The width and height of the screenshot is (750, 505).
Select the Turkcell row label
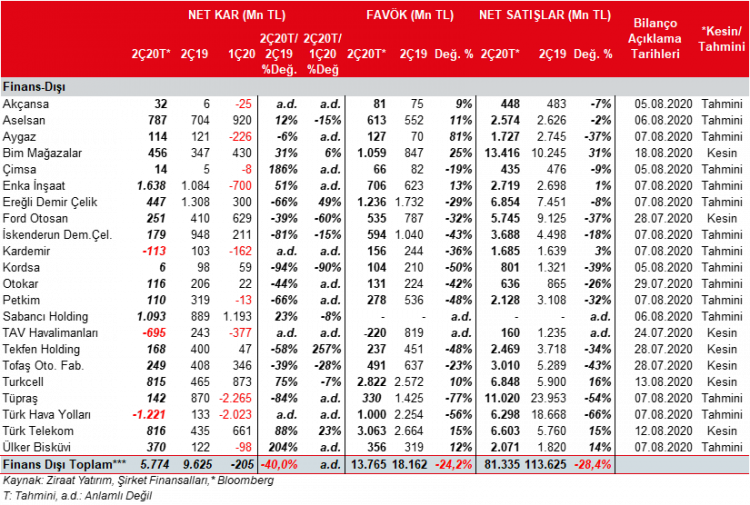click(x=23, y=382)
